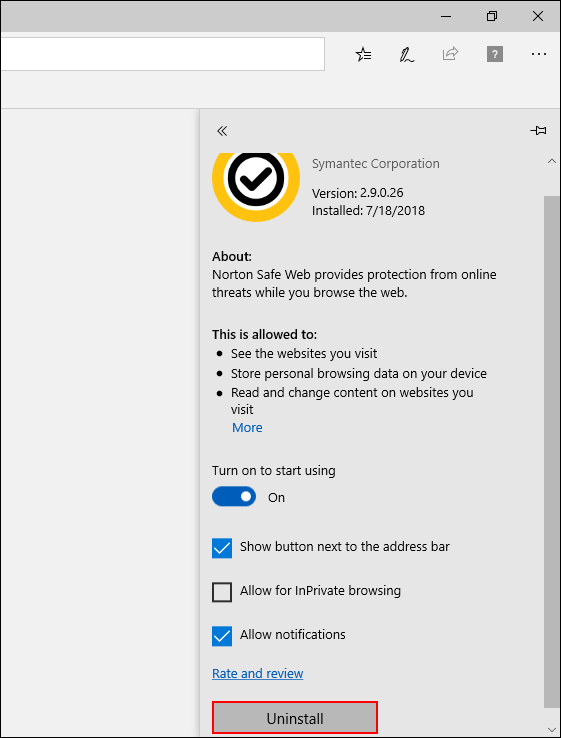Click the Norton question mark extension button
This screenshot has width=561, height=738.
point(495,54)
